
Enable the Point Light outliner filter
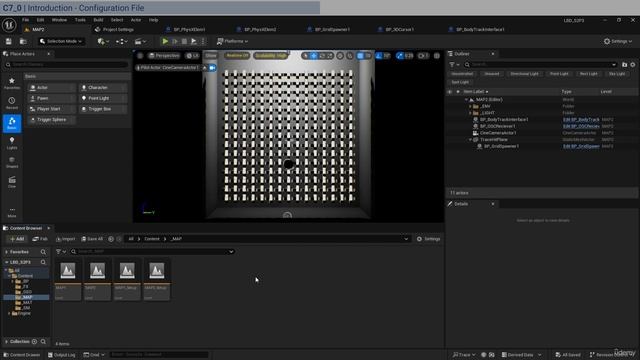pos(559,74)
